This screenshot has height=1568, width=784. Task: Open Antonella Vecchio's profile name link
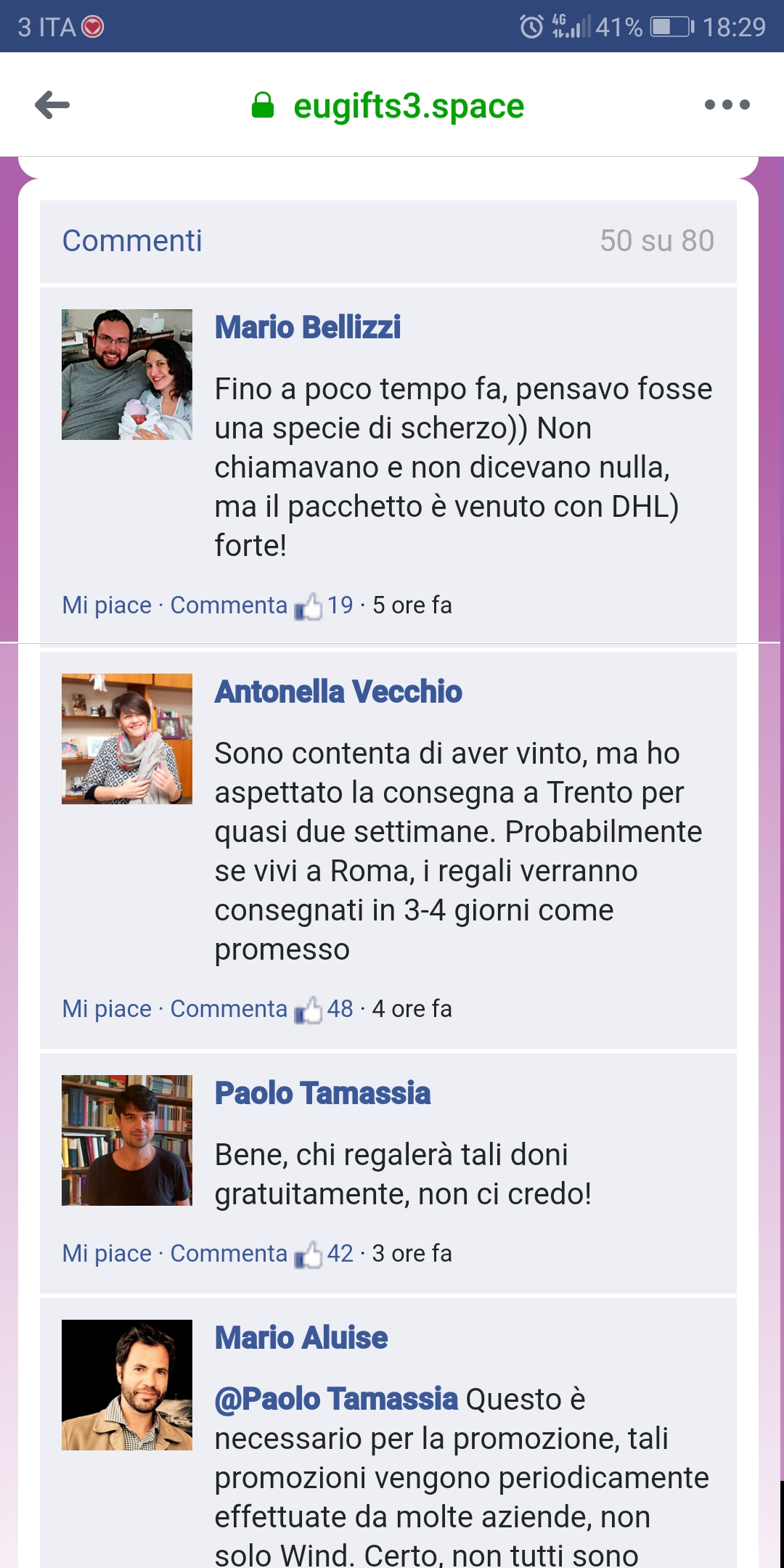(x=338, y=692)
